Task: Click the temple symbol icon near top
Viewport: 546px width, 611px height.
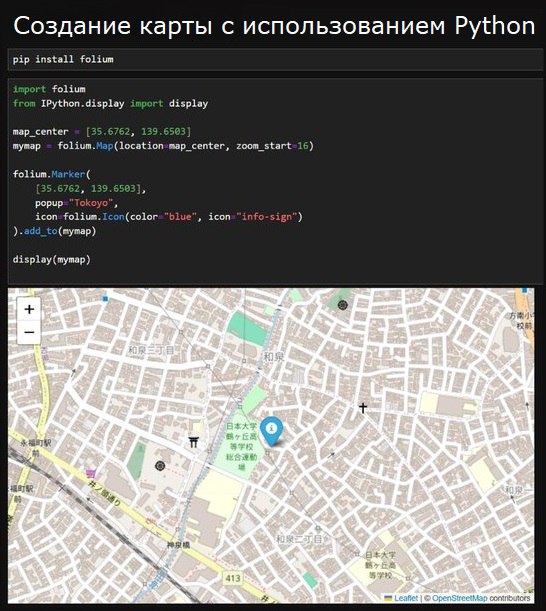Action: pyautogui.click(x=343, y=305)
